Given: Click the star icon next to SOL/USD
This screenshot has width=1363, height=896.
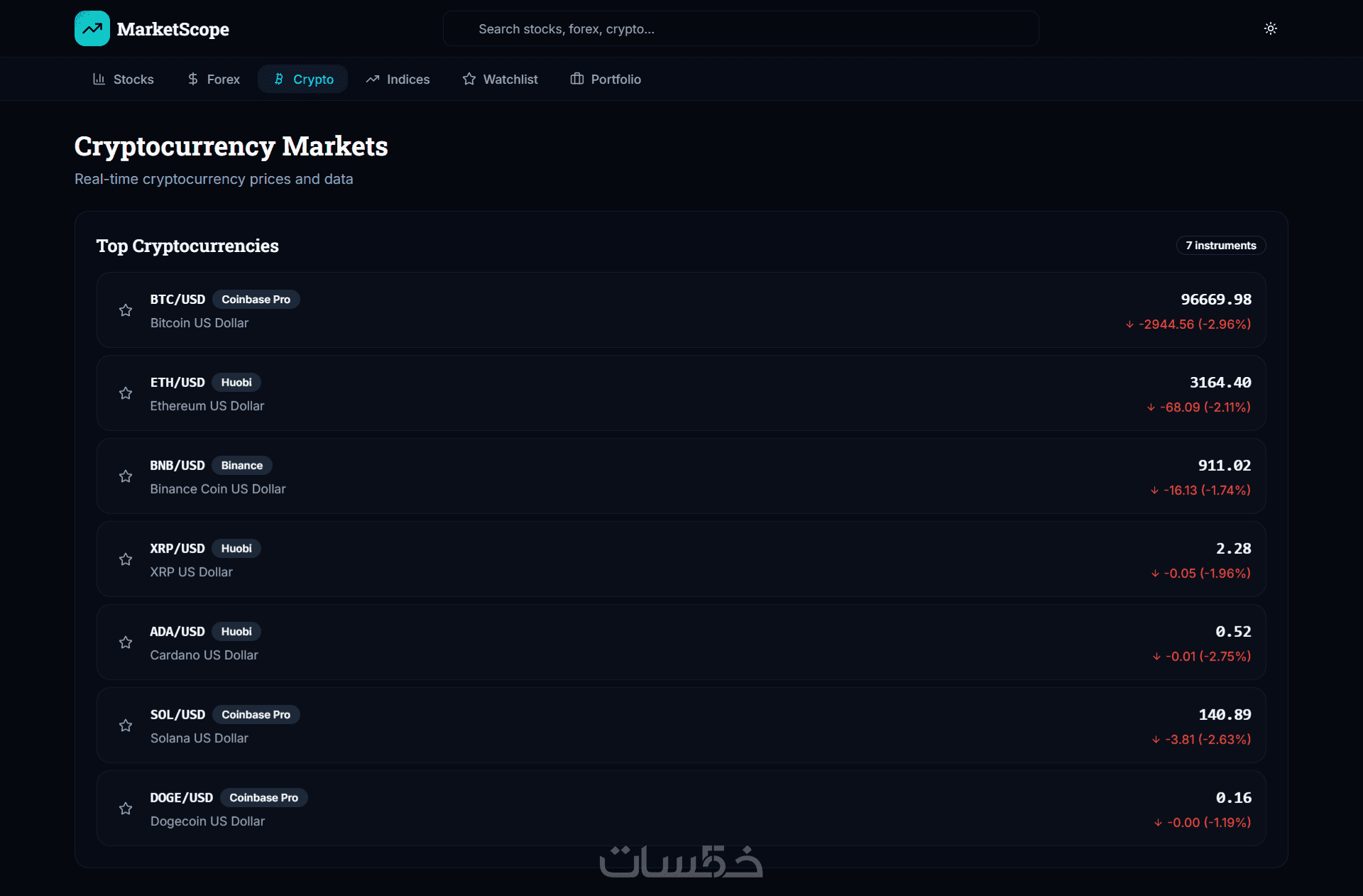Looking at the screenshot, I should pyautogui.click(x=126, y=726).
